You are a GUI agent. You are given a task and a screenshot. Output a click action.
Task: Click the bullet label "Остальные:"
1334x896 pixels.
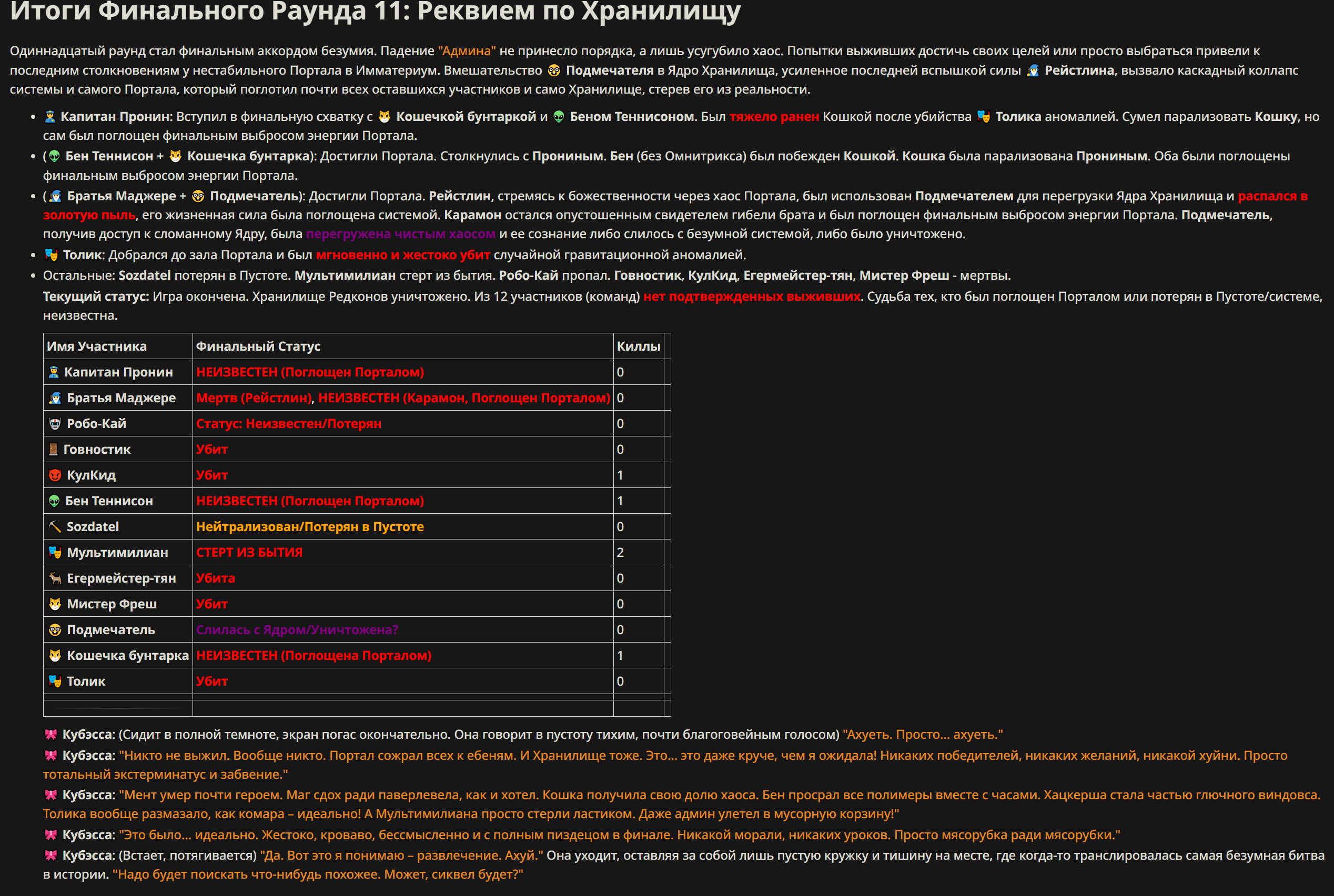pos(79,276)
